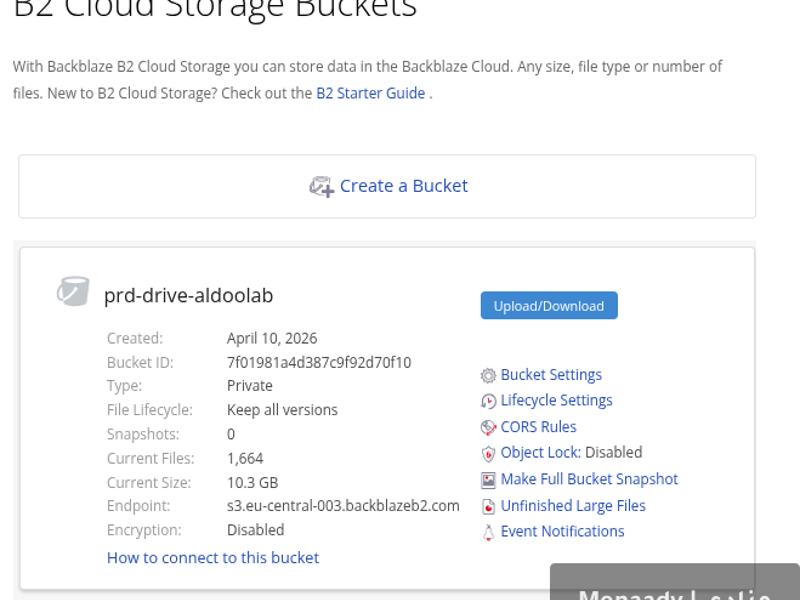Click the Create a Bucket icon
This screenshot has width=800, height=600.
[322, 187]
